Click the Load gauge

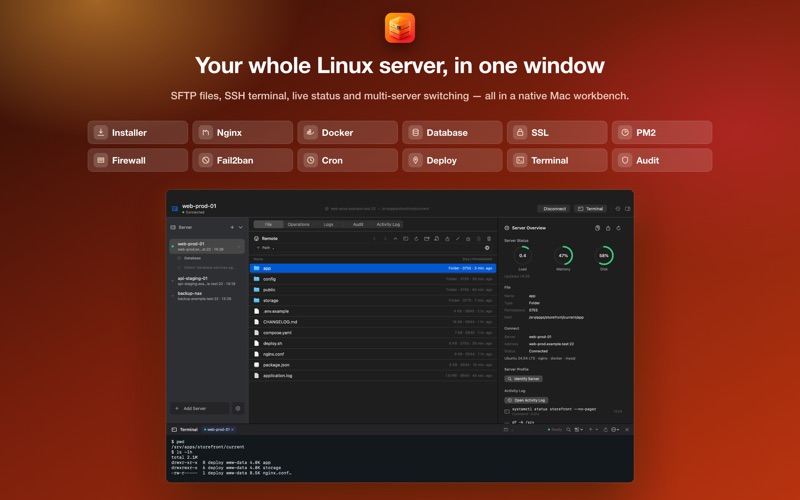(522, 256)
